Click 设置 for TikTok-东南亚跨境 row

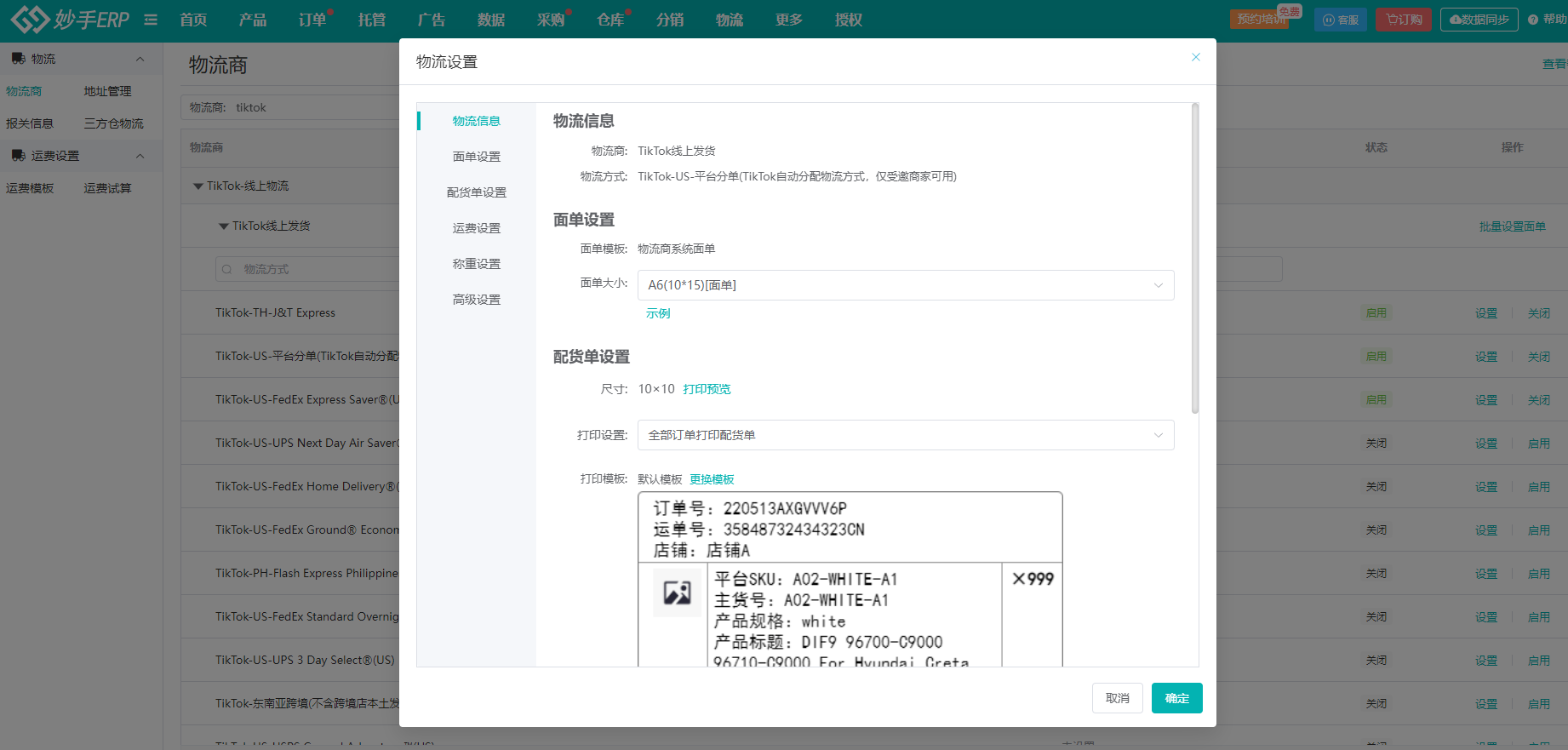coord(1486,704)
